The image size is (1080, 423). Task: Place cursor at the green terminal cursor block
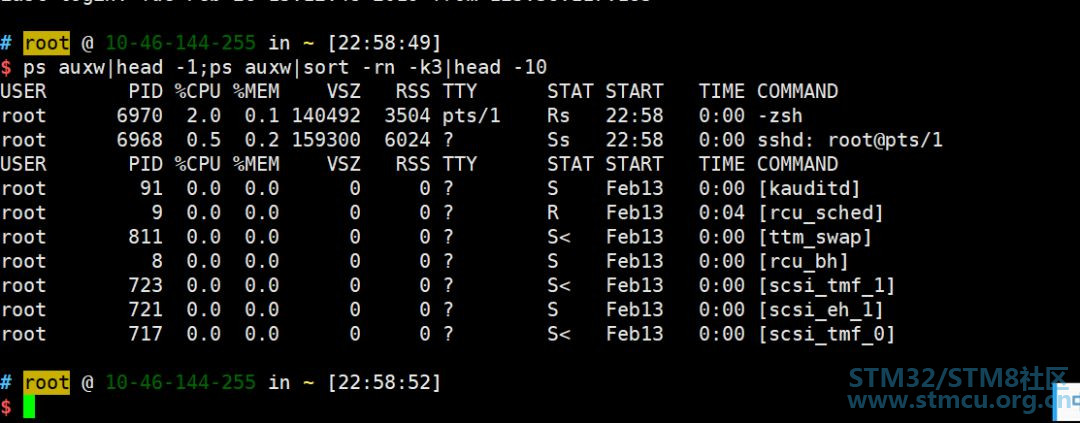click(29, 406)
